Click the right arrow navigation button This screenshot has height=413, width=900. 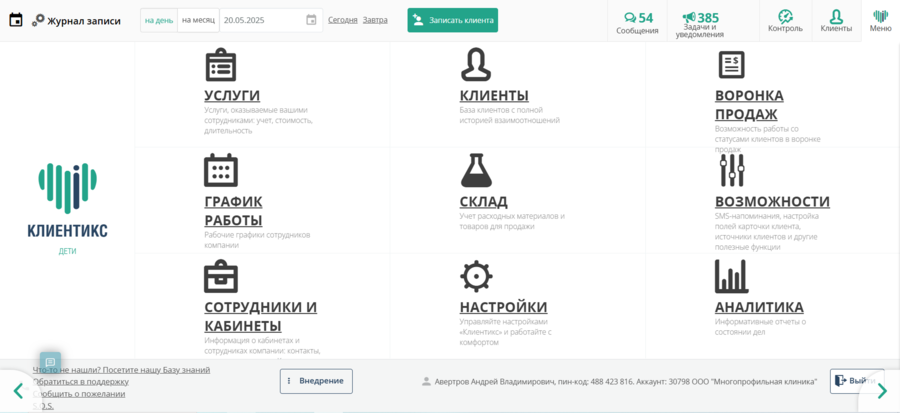881,390
